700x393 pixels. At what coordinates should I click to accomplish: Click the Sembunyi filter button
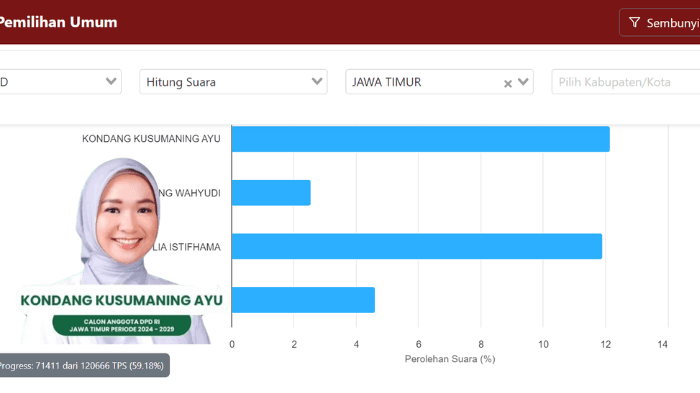(x=660, y=22)
